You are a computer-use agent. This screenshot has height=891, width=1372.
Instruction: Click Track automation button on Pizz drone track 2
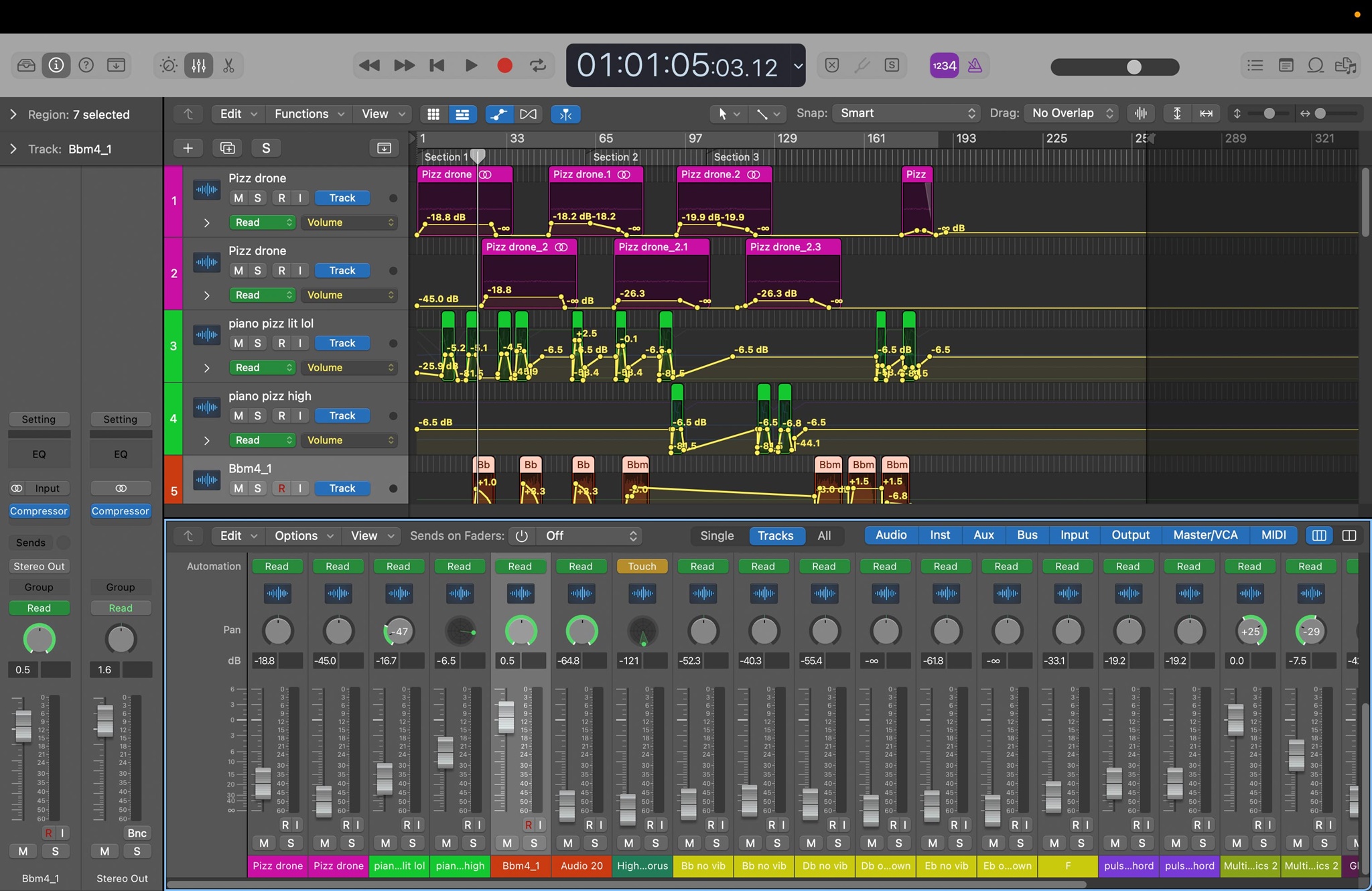[342, 271]
